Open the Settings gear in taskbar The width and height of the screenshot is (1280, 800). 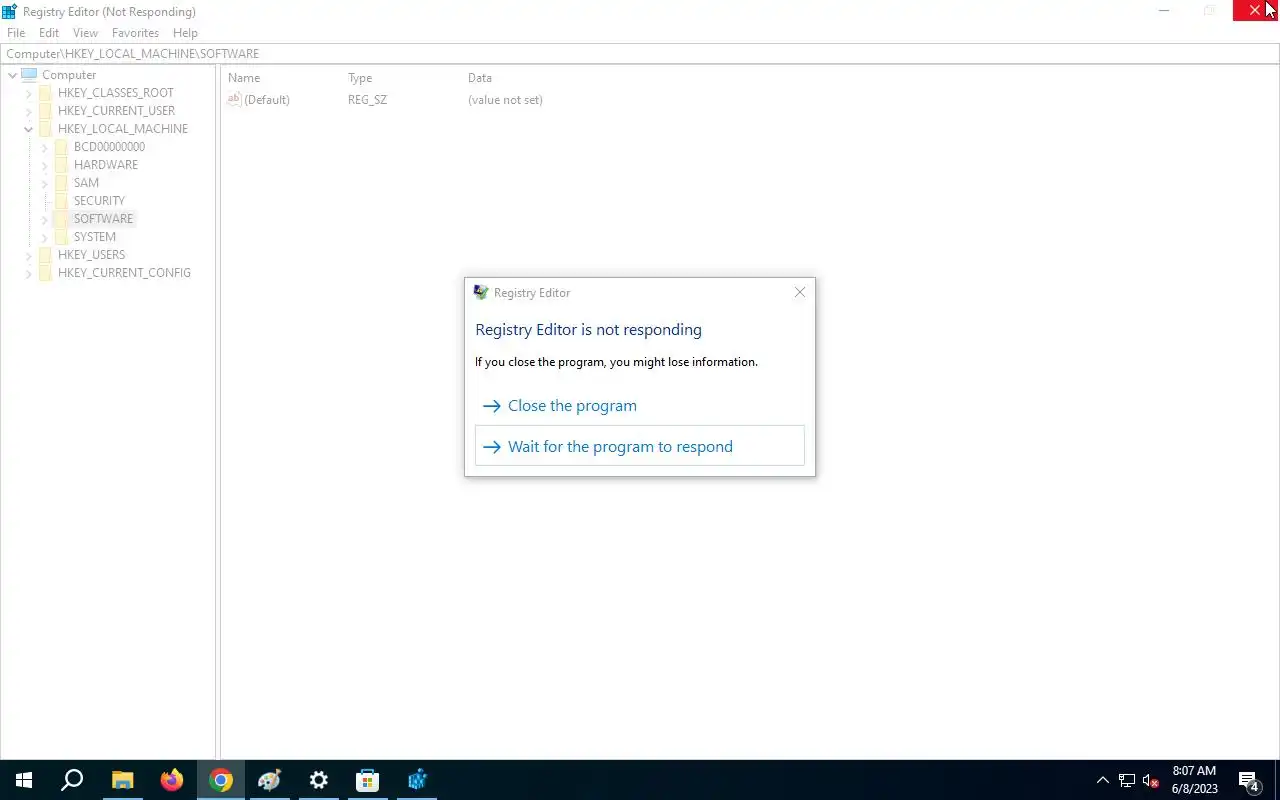(x=319, y=780)
